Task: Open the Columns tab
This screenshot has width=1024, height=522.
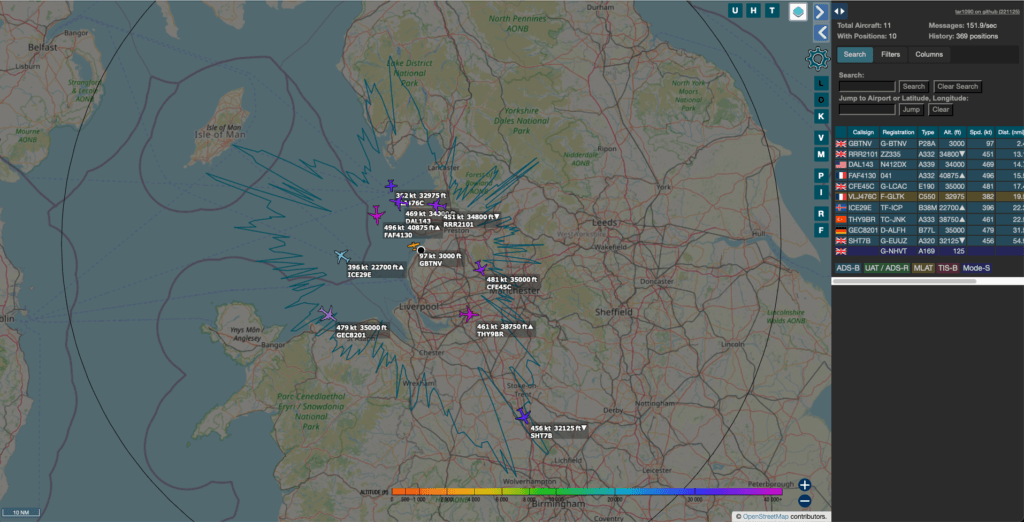Action: 929,55
